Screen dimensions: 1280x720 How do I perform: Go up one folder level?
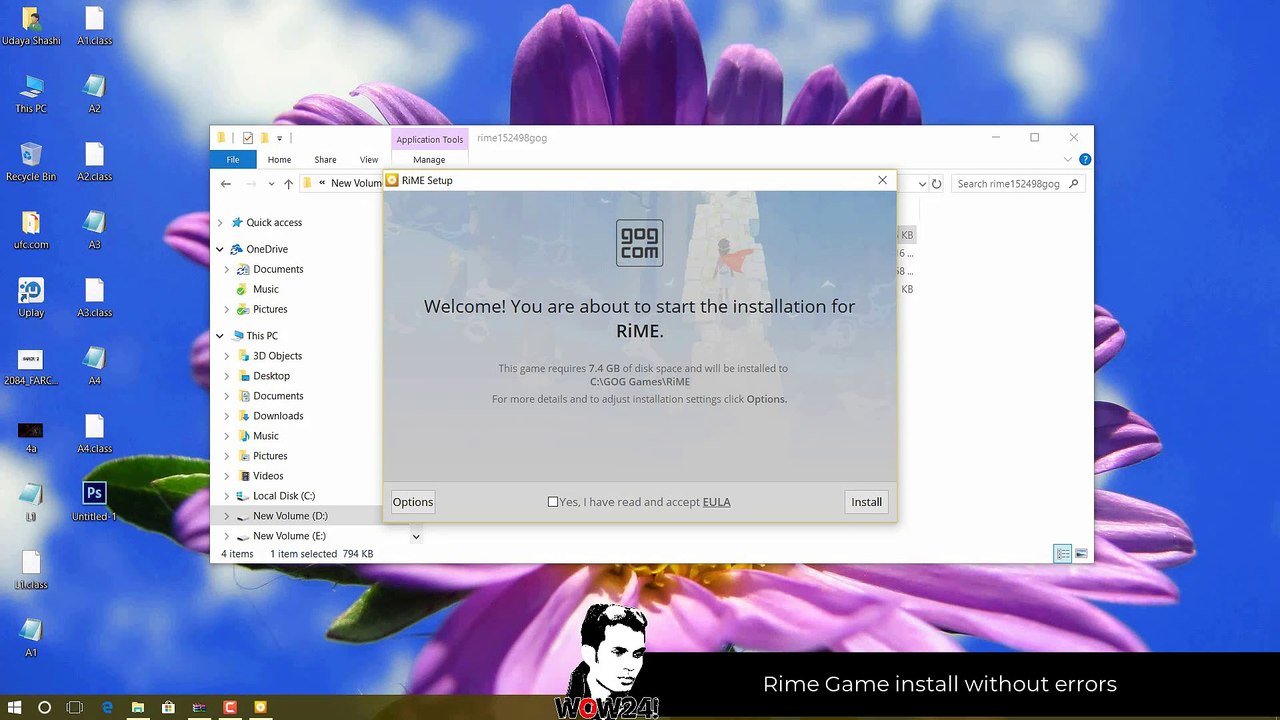pyautogui.click(x=288, y=184)
